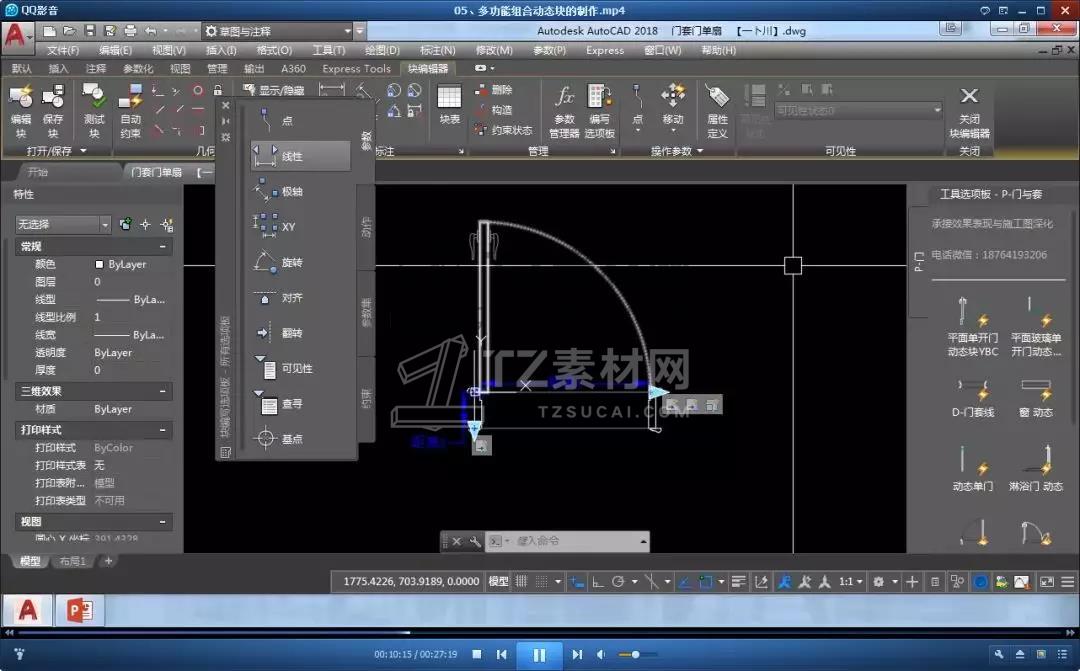Toggle ortho mode in the status bar
The image size is (1080, 671).
[598, 581]
